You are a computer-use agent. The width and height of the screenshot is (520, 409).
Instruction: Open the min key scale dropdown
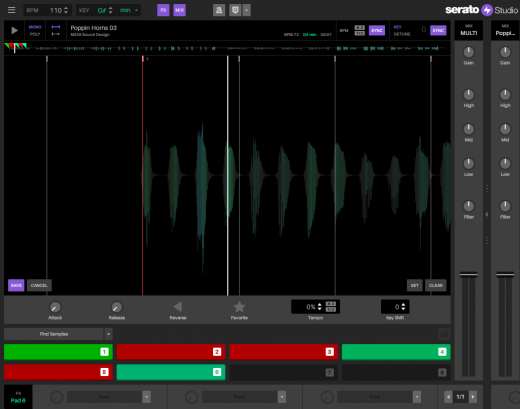[129, 10]
